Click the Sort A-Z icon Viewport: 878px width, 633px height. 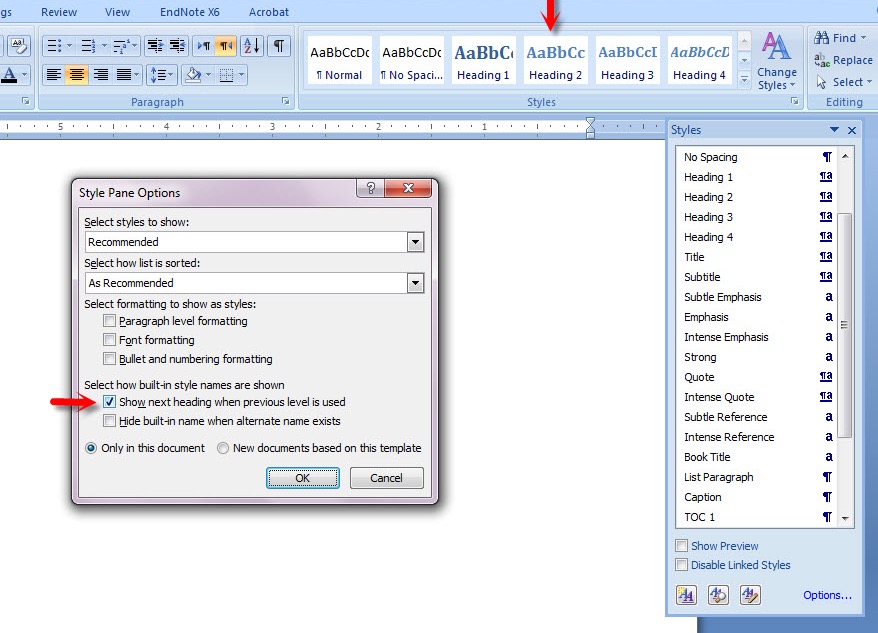[x=251, y=46]
